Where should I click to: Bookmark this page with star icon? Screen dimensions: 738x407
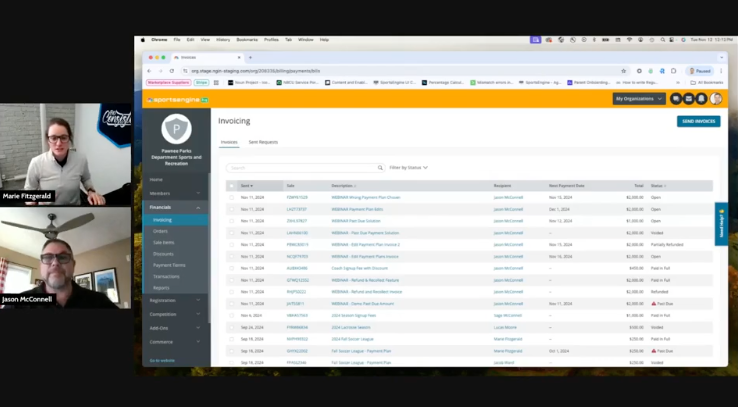(624, 71)
